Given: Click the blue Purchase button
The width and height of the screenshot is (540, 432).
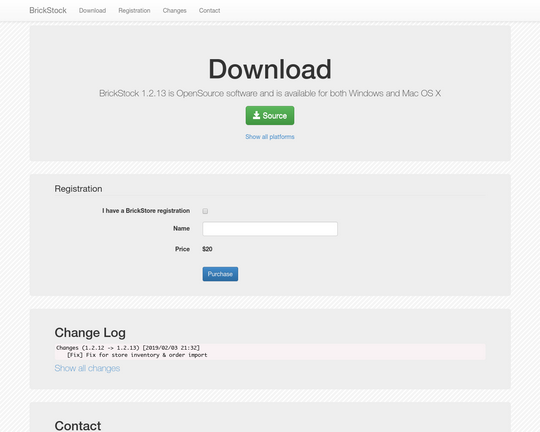Looking at the screenshot, I should coord(220,274).
